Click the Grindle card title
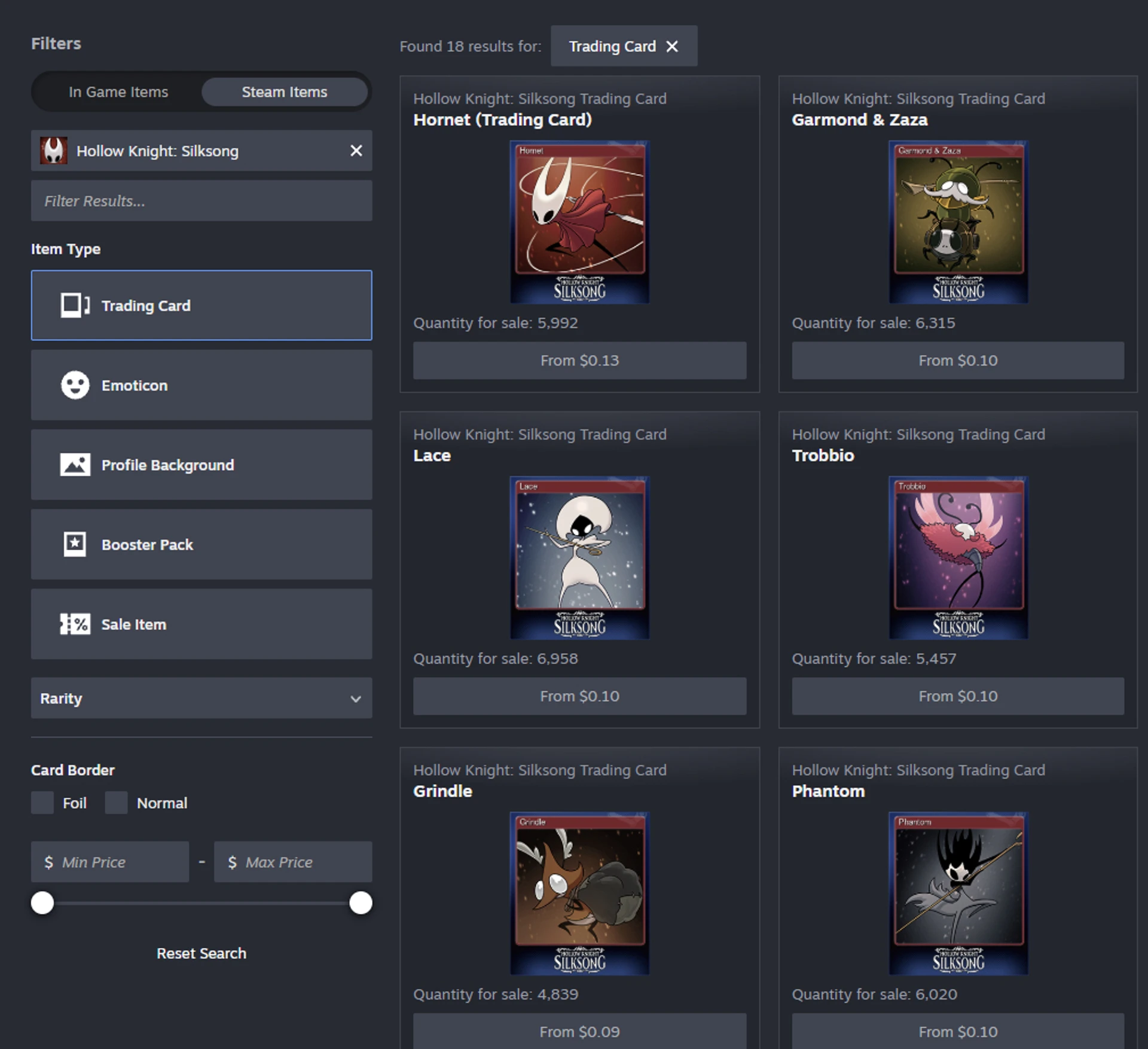The image size is (1148, 1049). [442, 791]
